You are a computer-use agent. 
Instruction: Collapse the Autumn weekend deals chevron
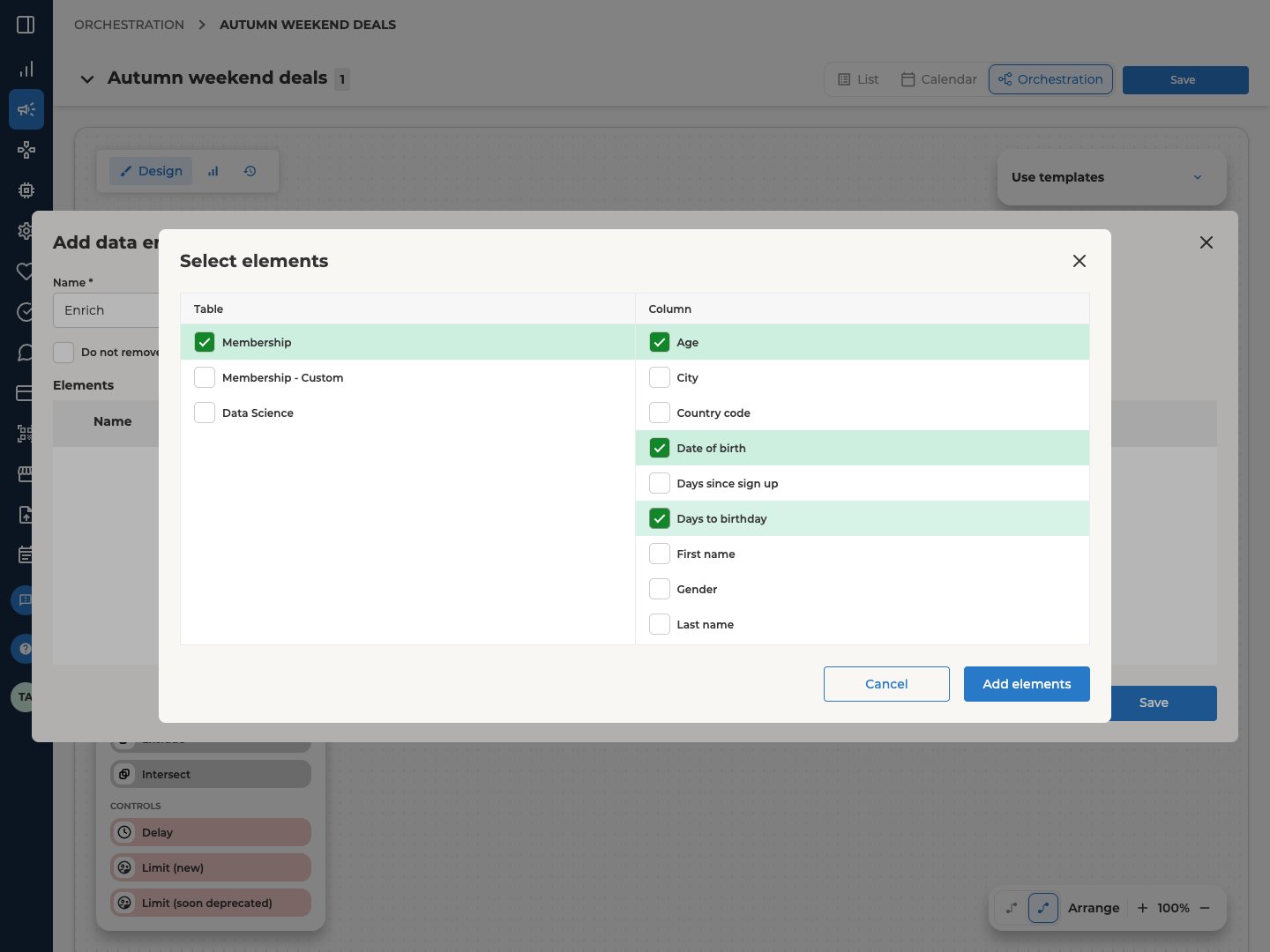87,79
